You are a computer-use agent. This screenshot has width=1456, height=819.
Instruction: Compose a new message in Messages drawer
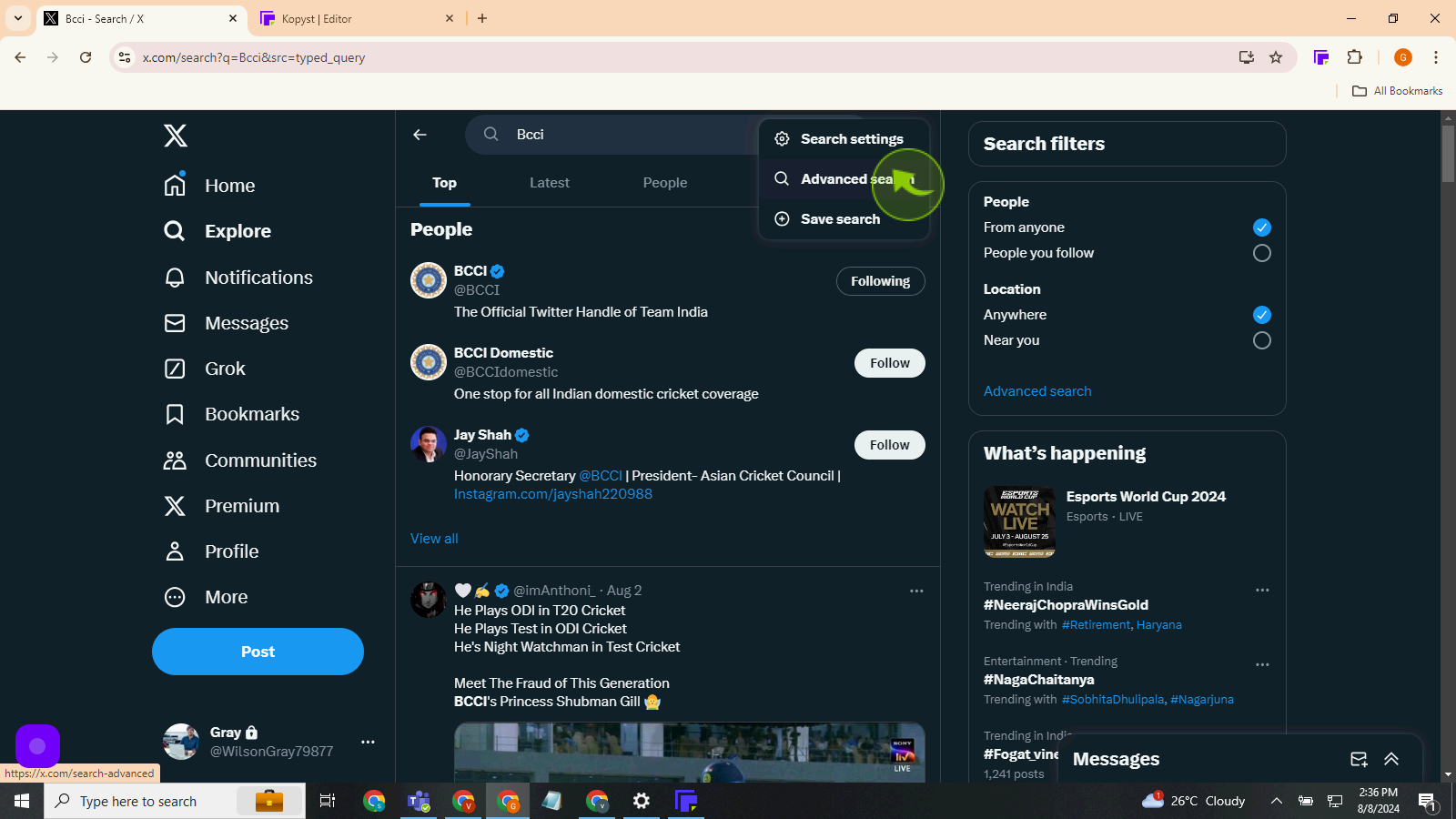pos(1359,759)
